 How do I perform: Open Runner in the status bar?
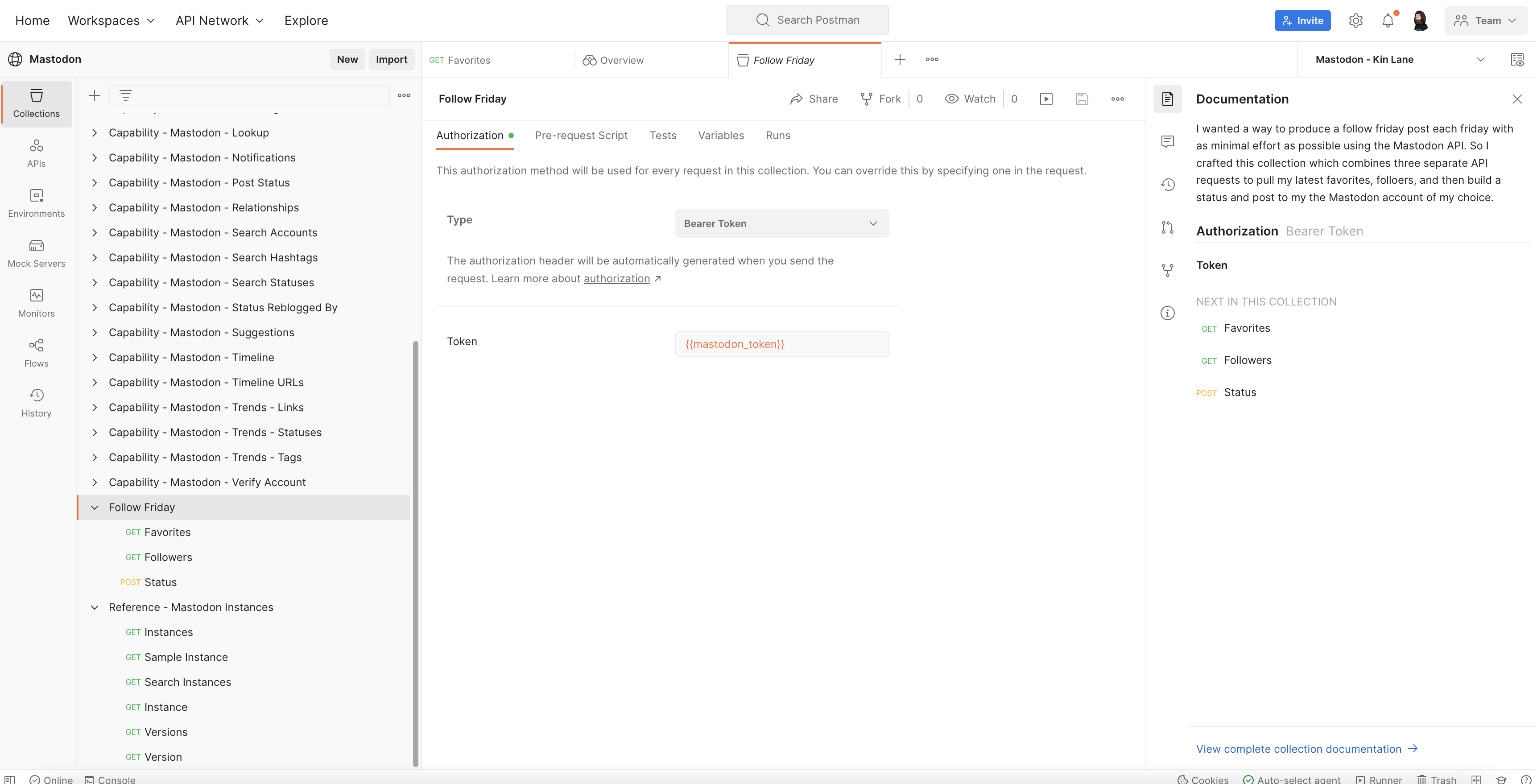[x=1379, y=779]
